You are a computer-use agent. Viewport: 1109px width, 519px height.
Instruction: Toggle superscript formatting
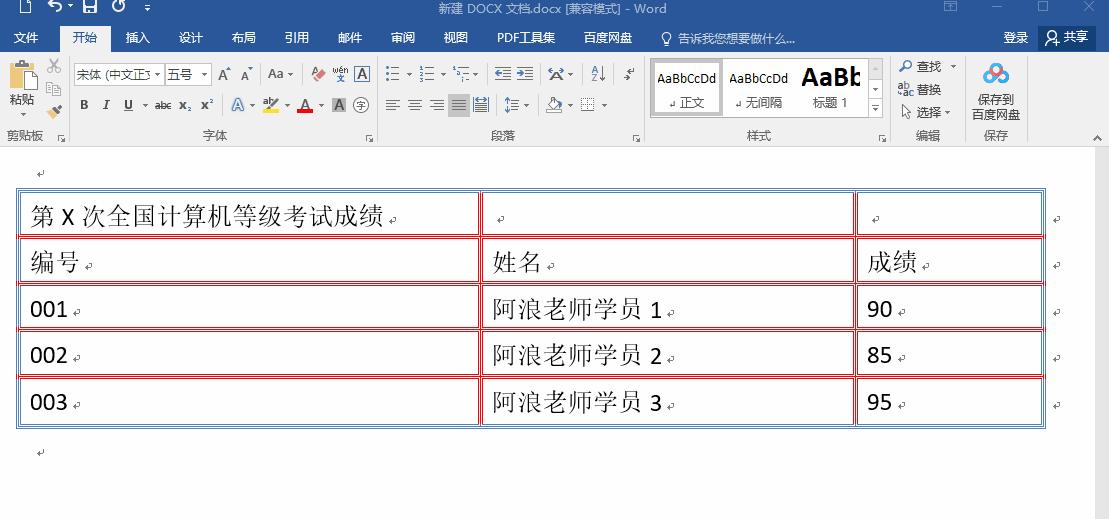tap(207, 105)
